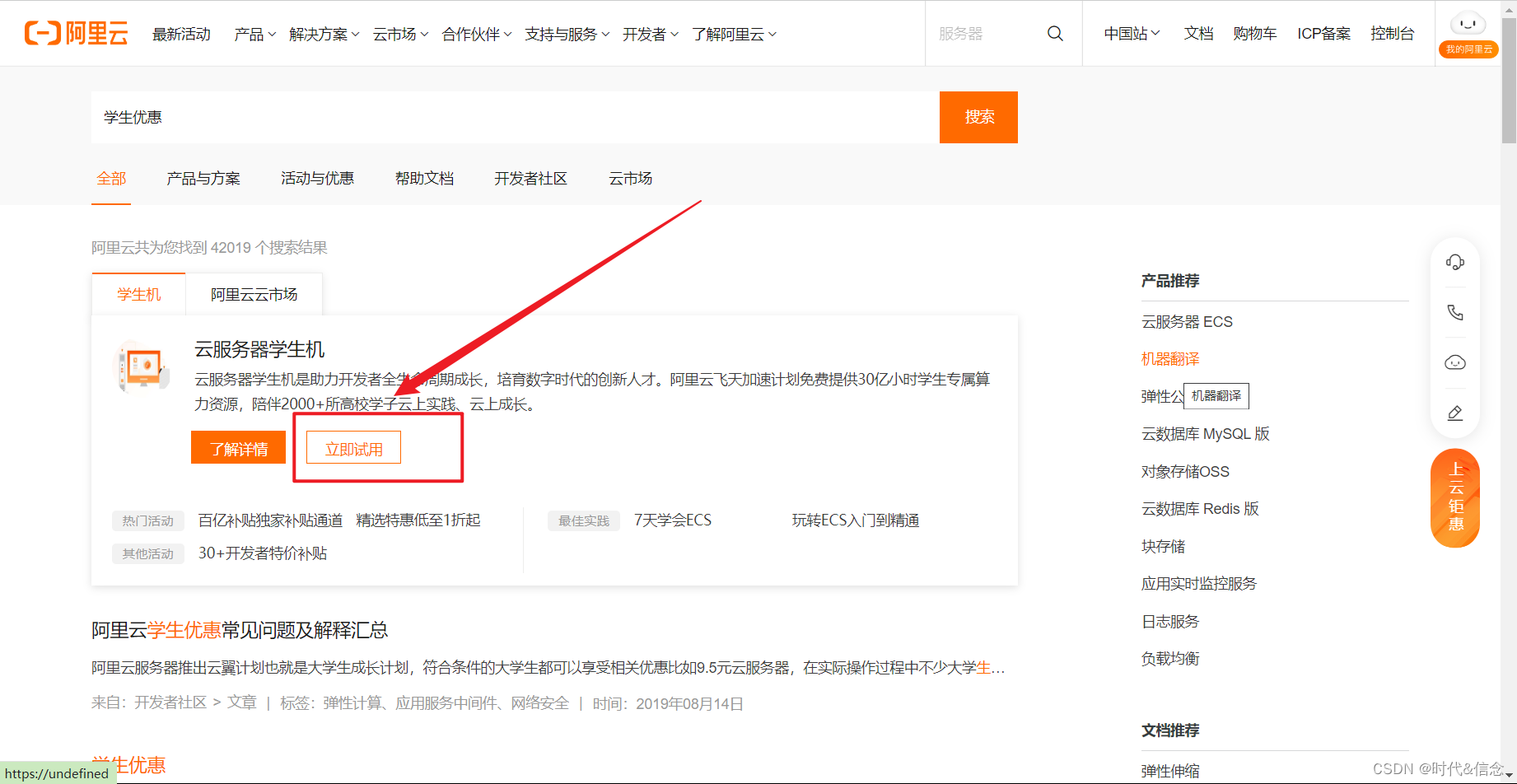Expand the 开发者 dropdown menu
The image size is (1517, 784).
[x=650, y=34]
